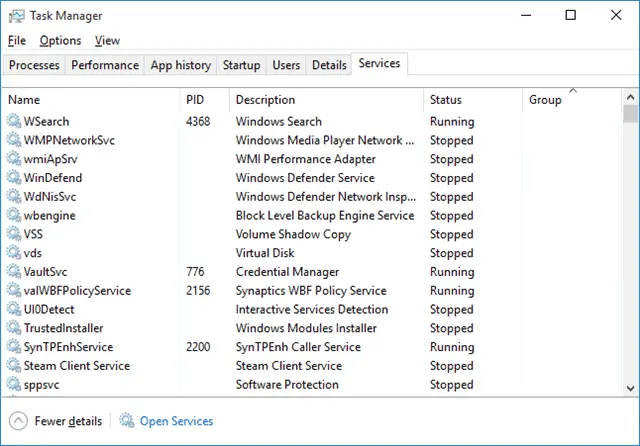Click PID 2156 of valWBFPolicyService
The height and width of the screenshot is (446, 640).
198,290
